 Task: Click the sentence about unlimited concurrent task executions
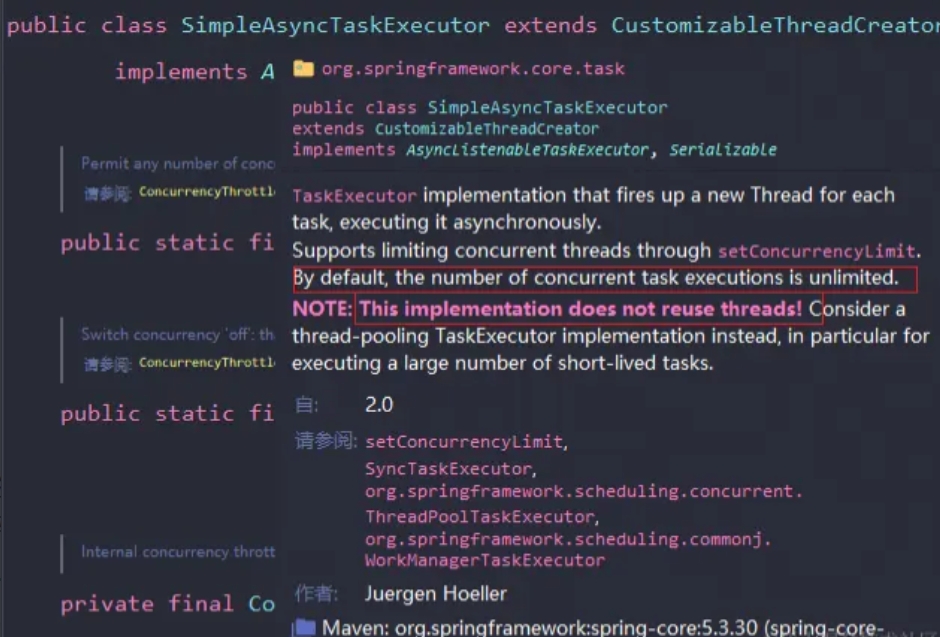click(596, 278)
